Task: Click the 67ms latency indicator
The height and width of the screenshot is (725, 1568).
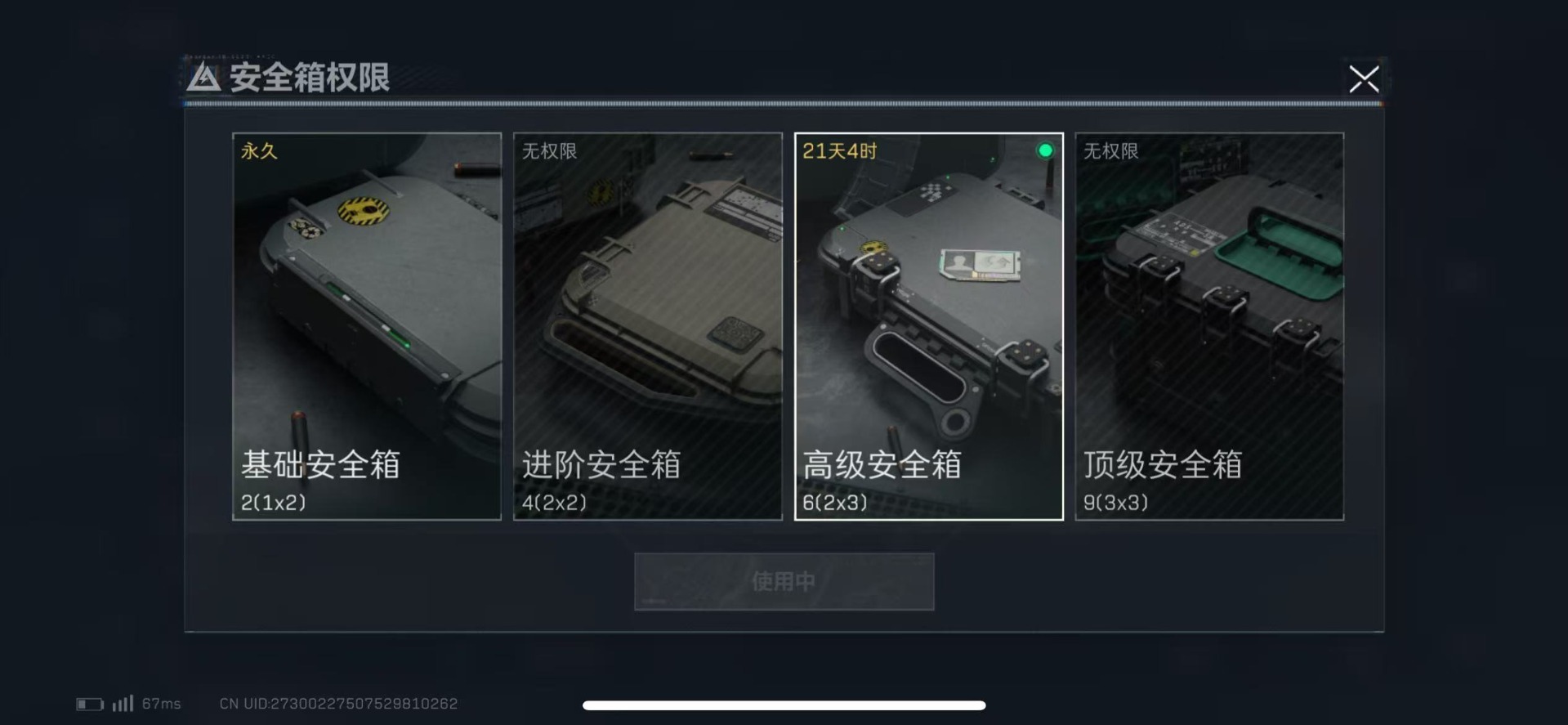Action: pyautogui.click(x=161, y=704)
